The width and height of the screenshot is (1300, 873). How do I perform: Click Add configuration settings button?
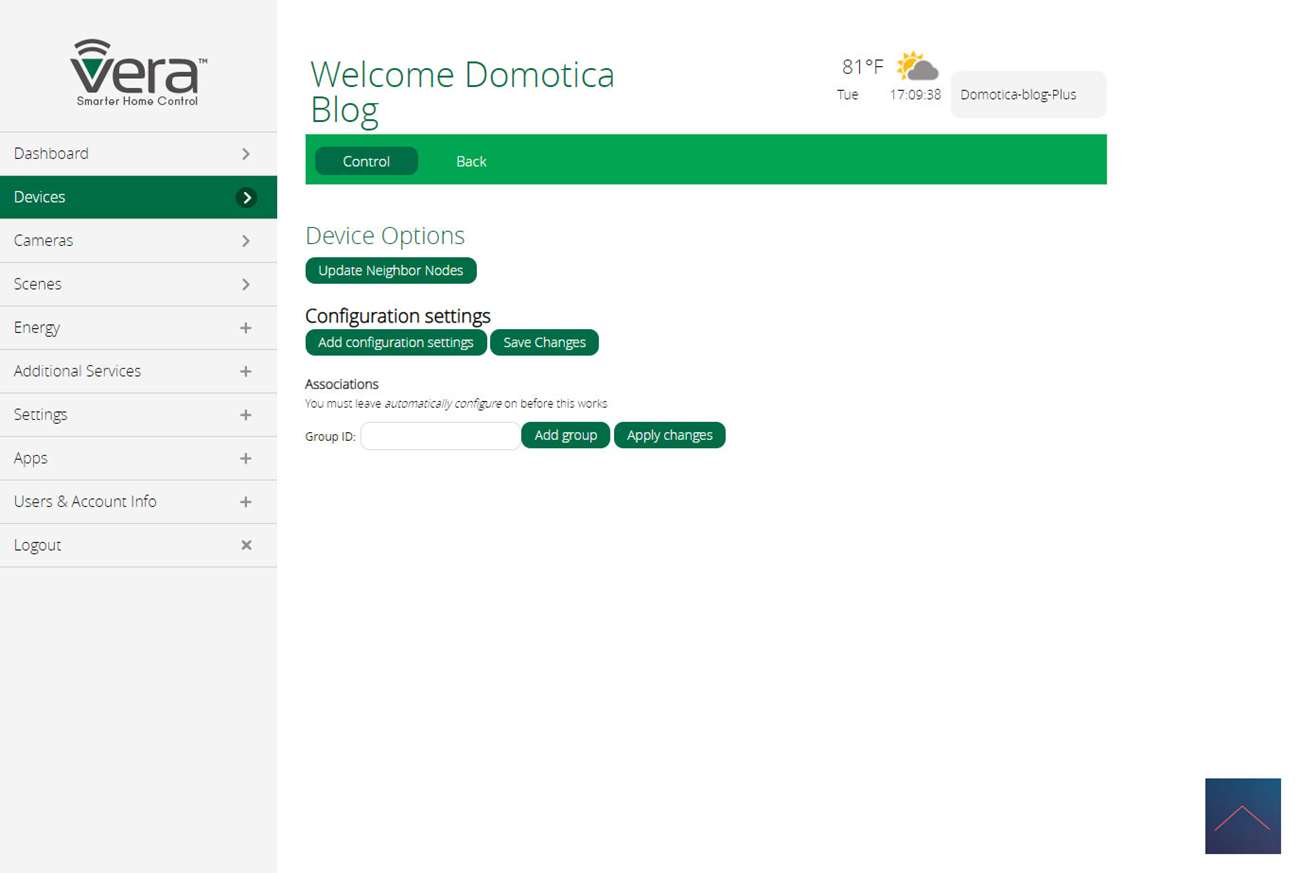tap(395, 342)
